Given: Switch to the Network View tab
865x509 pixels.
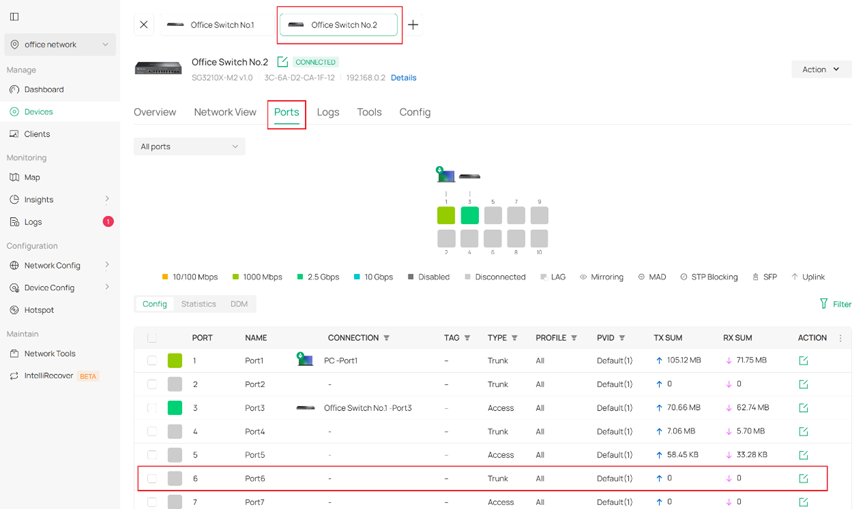Looking at the screenshot, I should pos(225,112).
